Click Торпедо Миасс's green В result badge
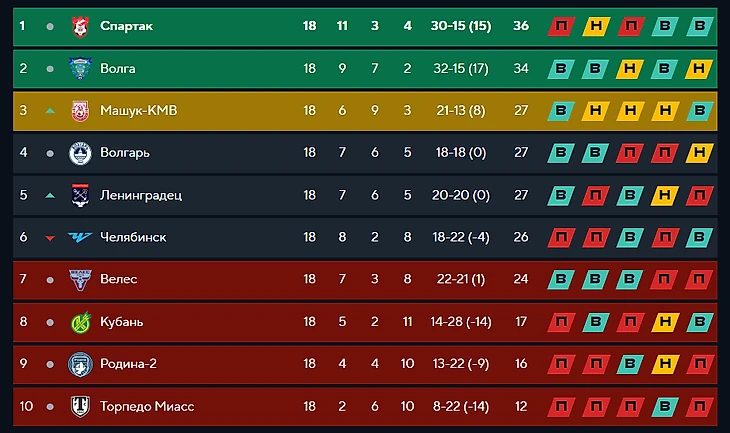Image resolution: width=730 pixels, height=433 pixels. pos(664,406)
